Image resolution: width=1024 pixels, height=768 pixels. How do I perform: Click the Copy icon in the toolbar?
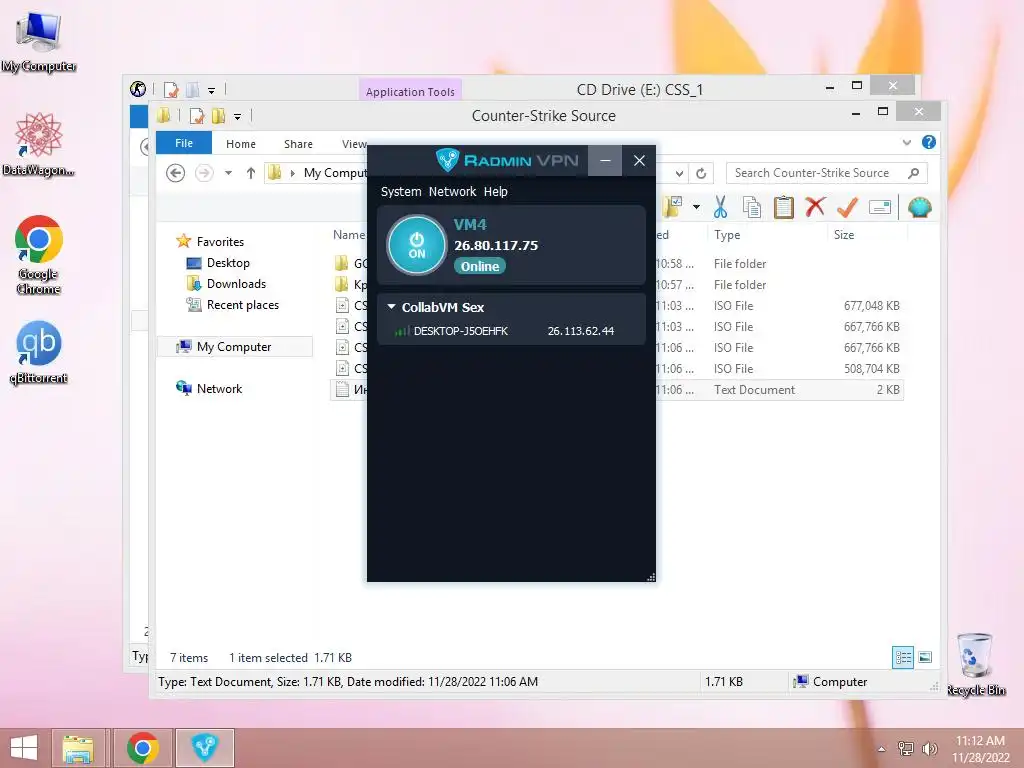point(752,207)
